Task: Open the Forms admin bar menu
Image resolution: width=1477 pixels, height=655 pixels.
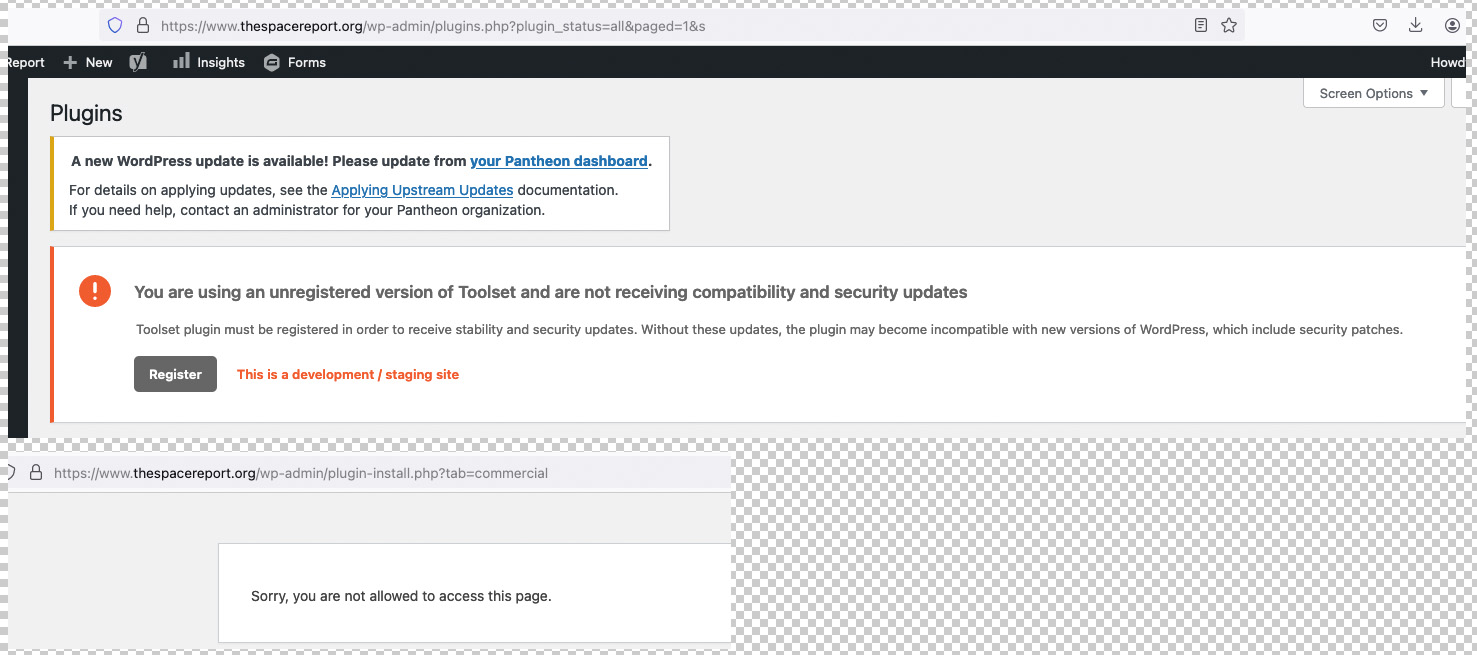Action: (295, 62)
